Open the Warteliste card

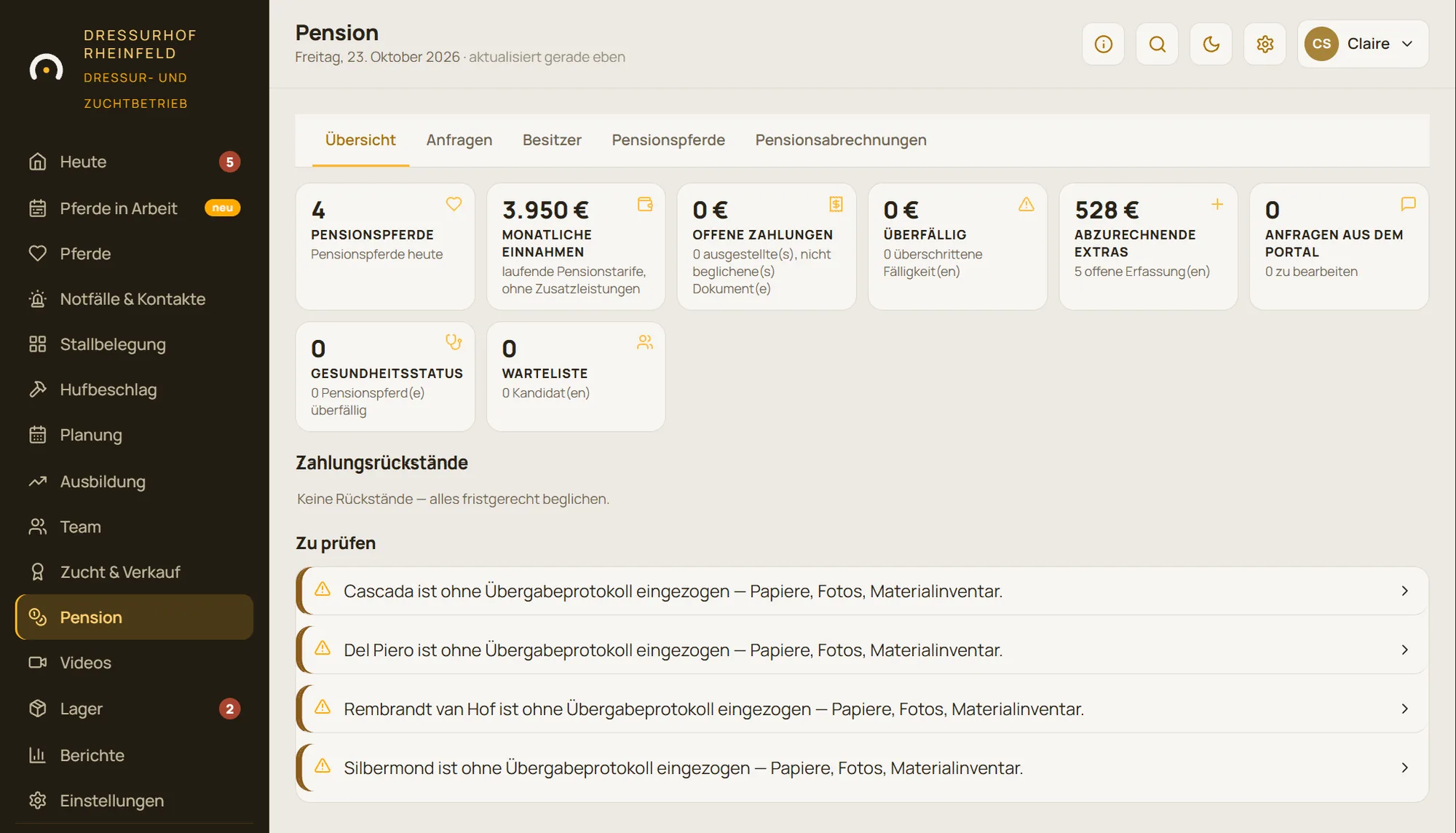tap(576, 376)
